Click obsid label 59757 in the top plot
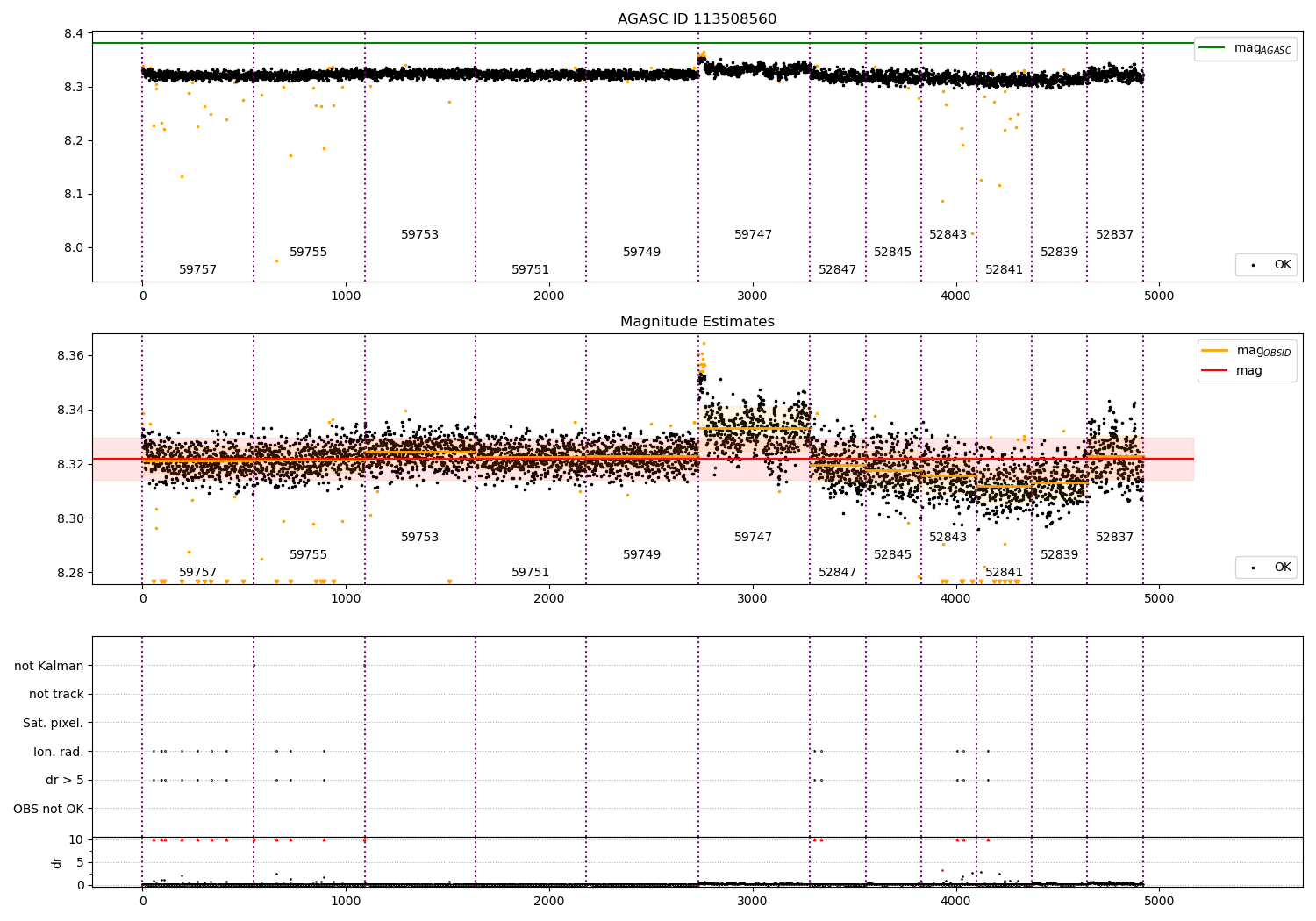The width and height of the screenshot is (1316, 921). 197,270
